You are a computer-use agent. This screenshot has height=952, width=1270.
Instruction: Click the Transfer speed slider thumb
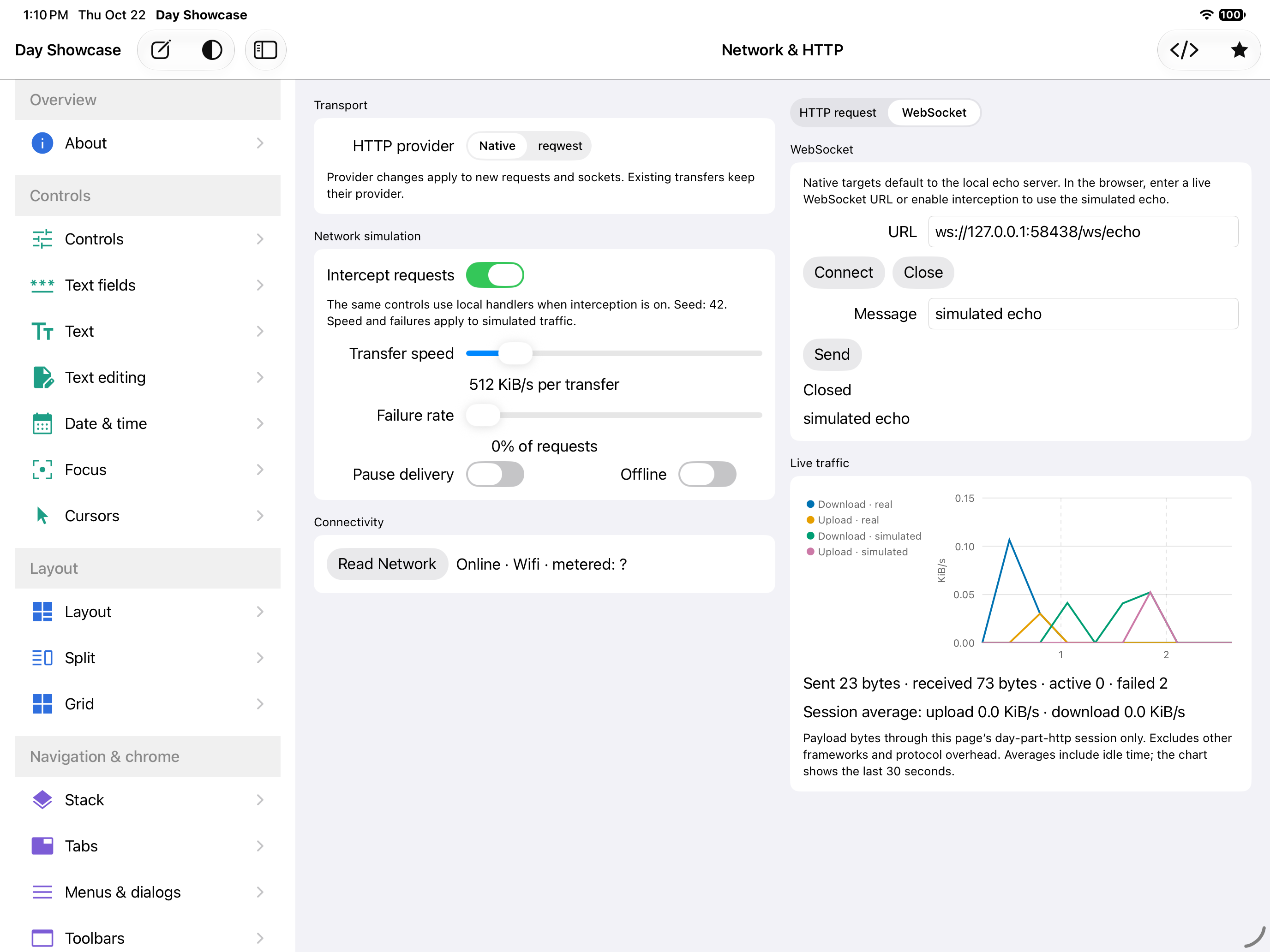[515, 353]
